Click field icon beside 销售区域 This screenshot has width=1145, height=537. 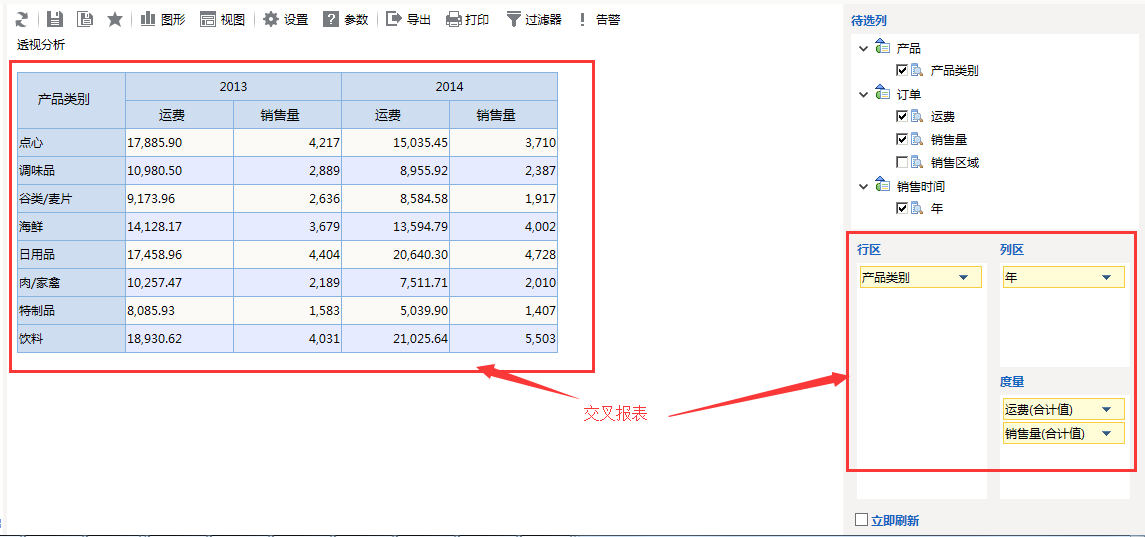(x=916, y=162)
